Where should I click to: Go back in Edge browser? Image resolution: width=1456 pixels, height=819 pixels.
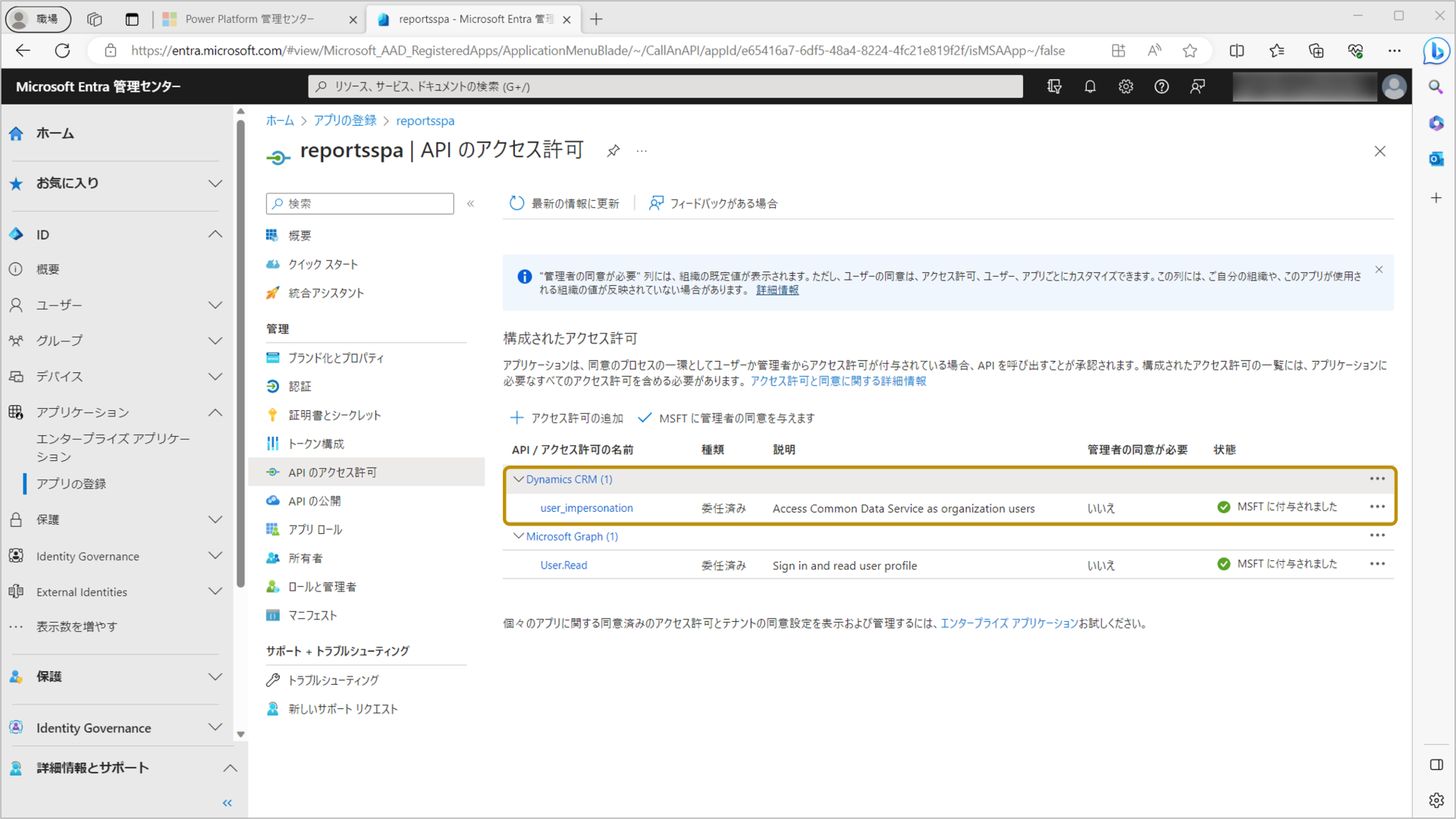[x=23, y=51]
